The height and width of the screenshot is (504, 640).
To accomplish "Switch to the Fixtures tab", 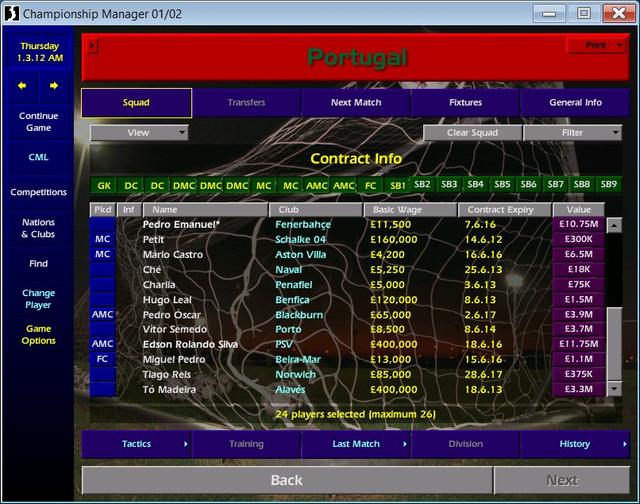I will pos(465,102).
